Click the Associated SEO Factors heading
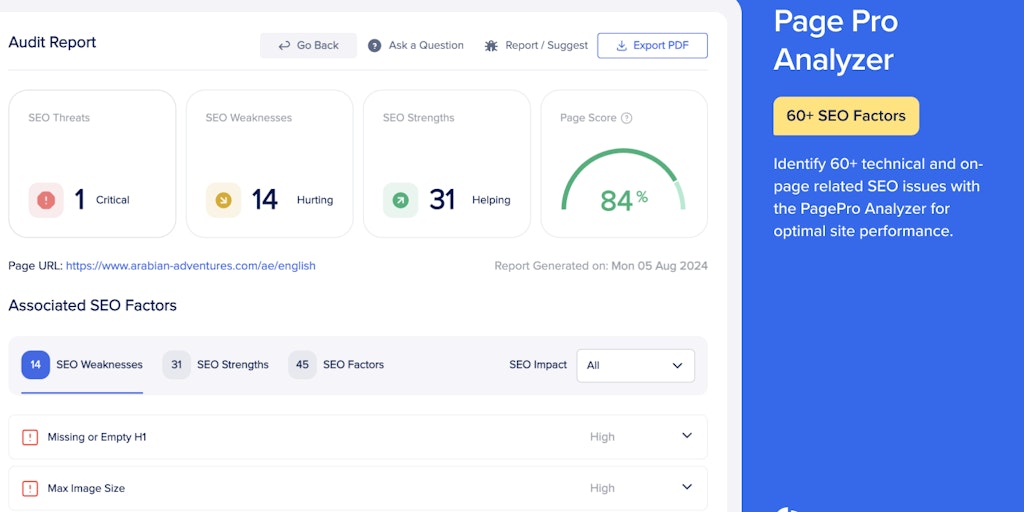 click(x=93, y=306)
